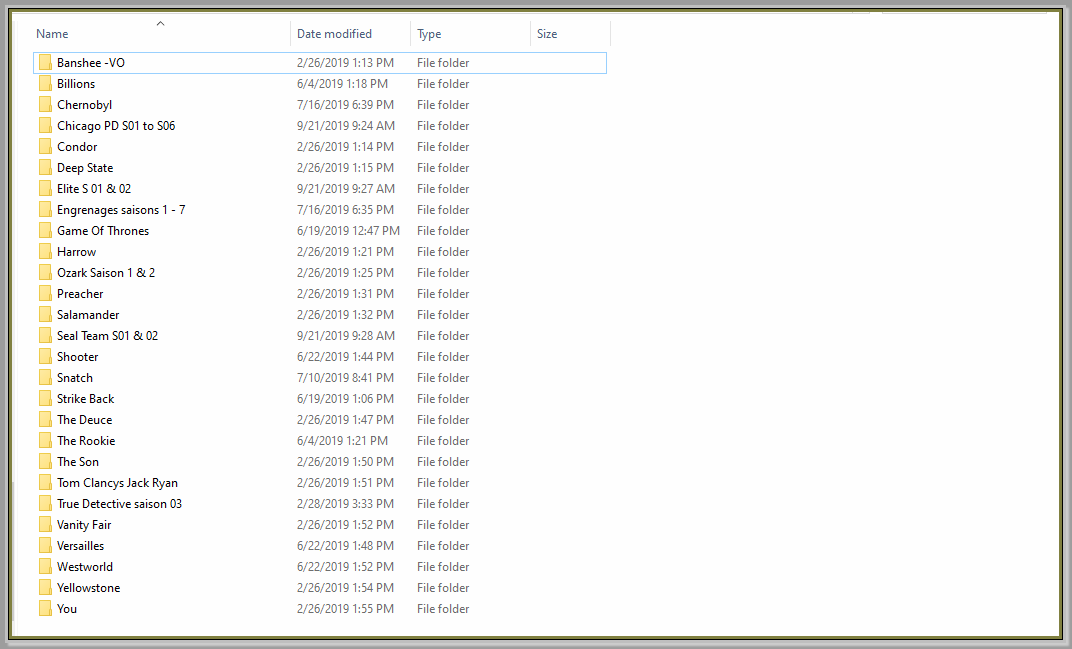Select the Billions folder name
The height and width of the screenshot is (649, 1072).
tap(76, 84)
